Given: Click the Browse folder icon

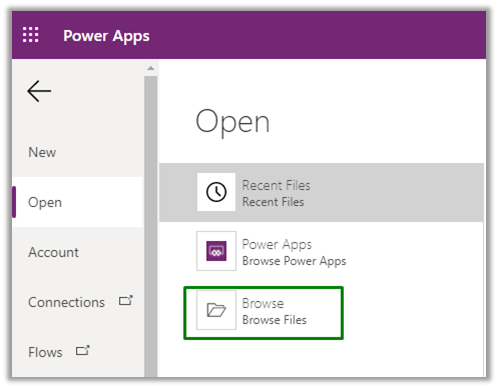Looking at the screenshot, I should point(216,310).
